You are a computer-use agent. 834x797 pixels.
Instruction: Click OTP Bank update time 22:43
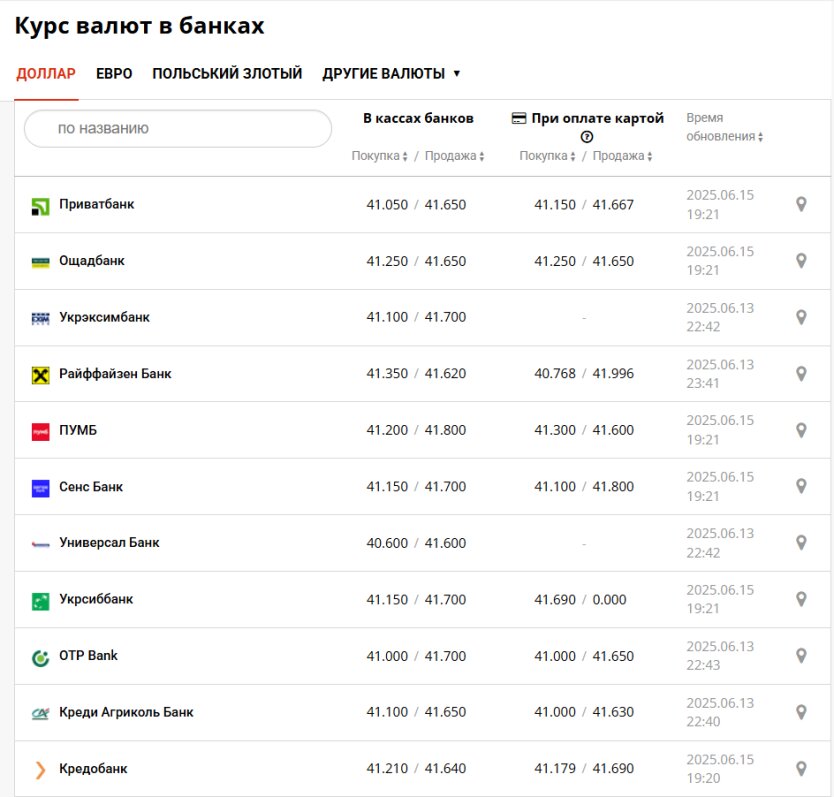703,665
